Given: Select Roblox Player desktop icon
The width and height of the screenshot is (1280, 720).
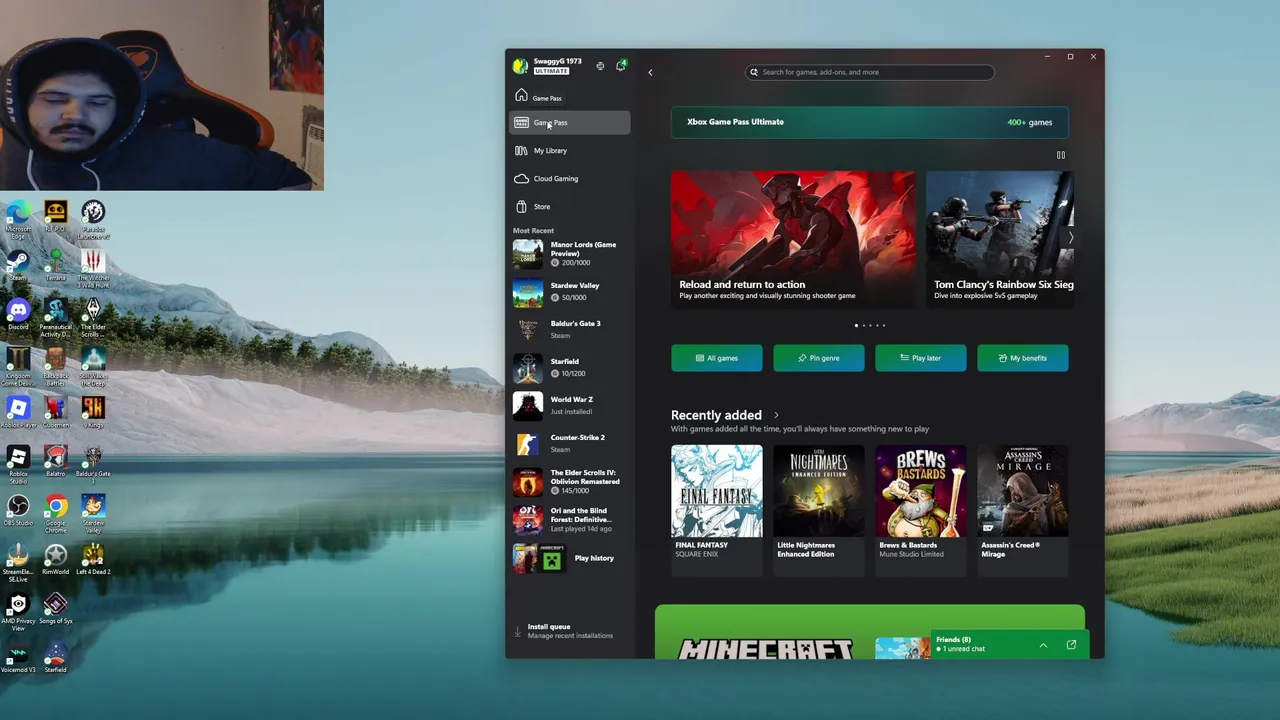Looking at the screenshot, I should tap(18, 413).
